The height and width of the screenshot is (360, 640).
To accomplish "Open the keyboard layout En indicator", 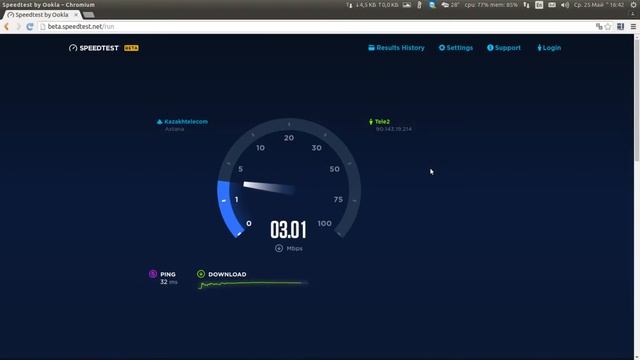I will (539, 5).
